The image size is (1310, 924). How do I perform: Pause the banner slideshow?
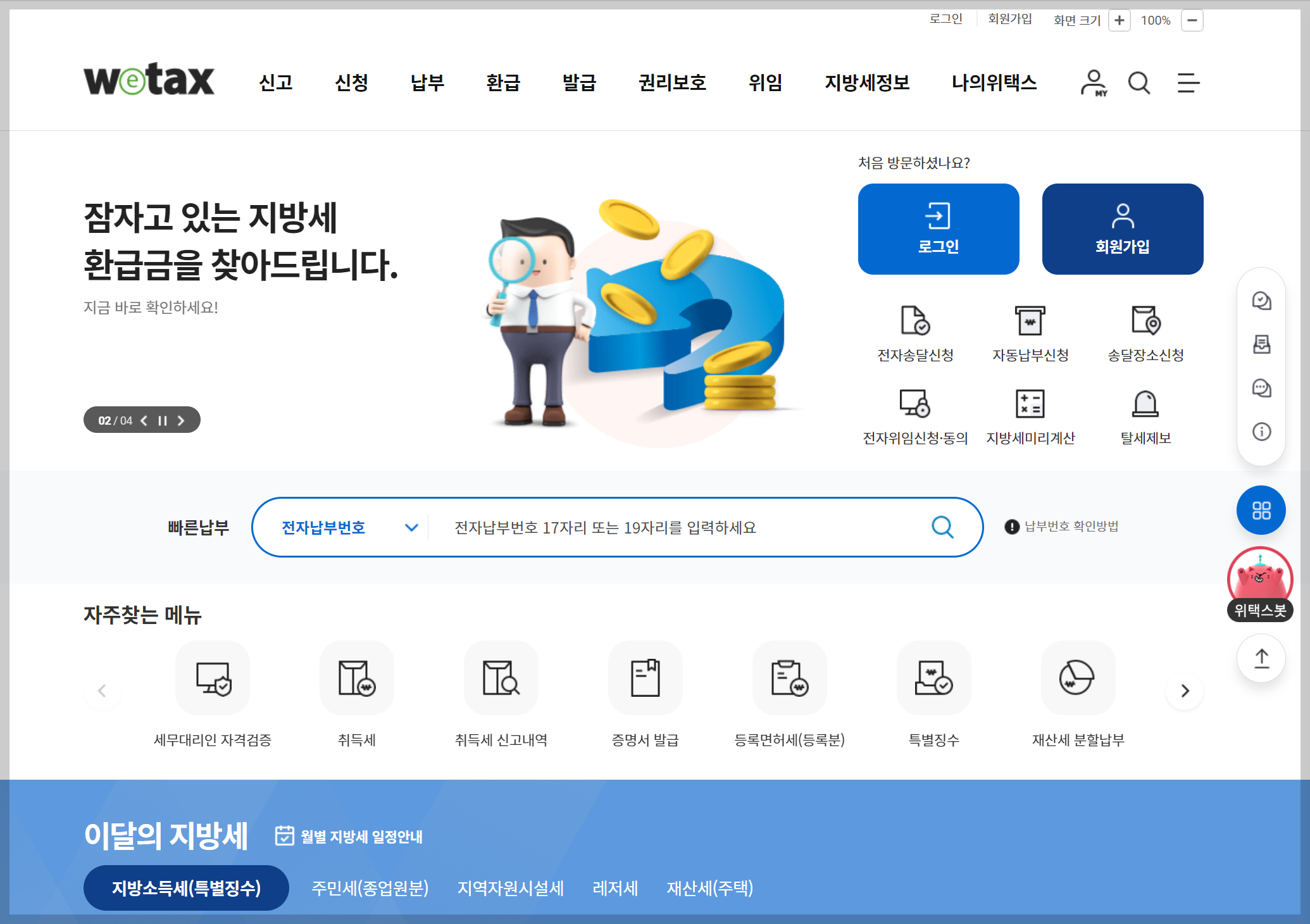pyautogui.click(x=163, y=421)
